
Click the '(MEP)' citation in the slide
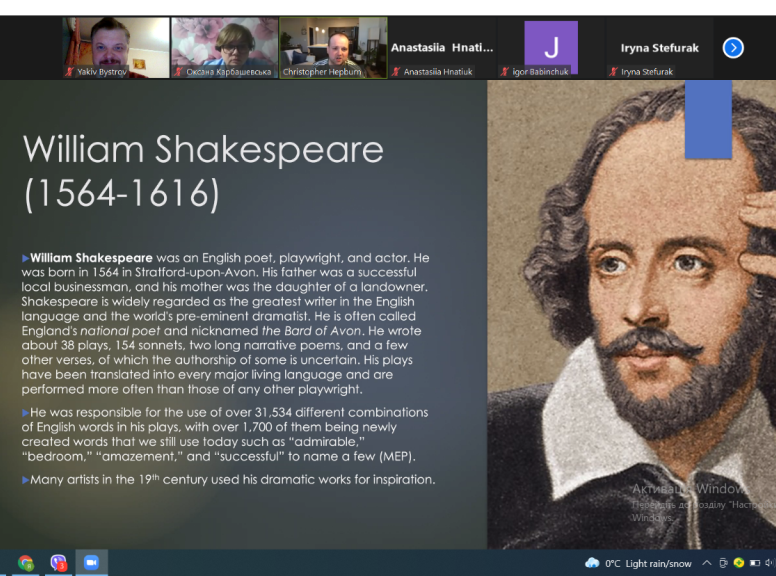[x=397, y=456]
